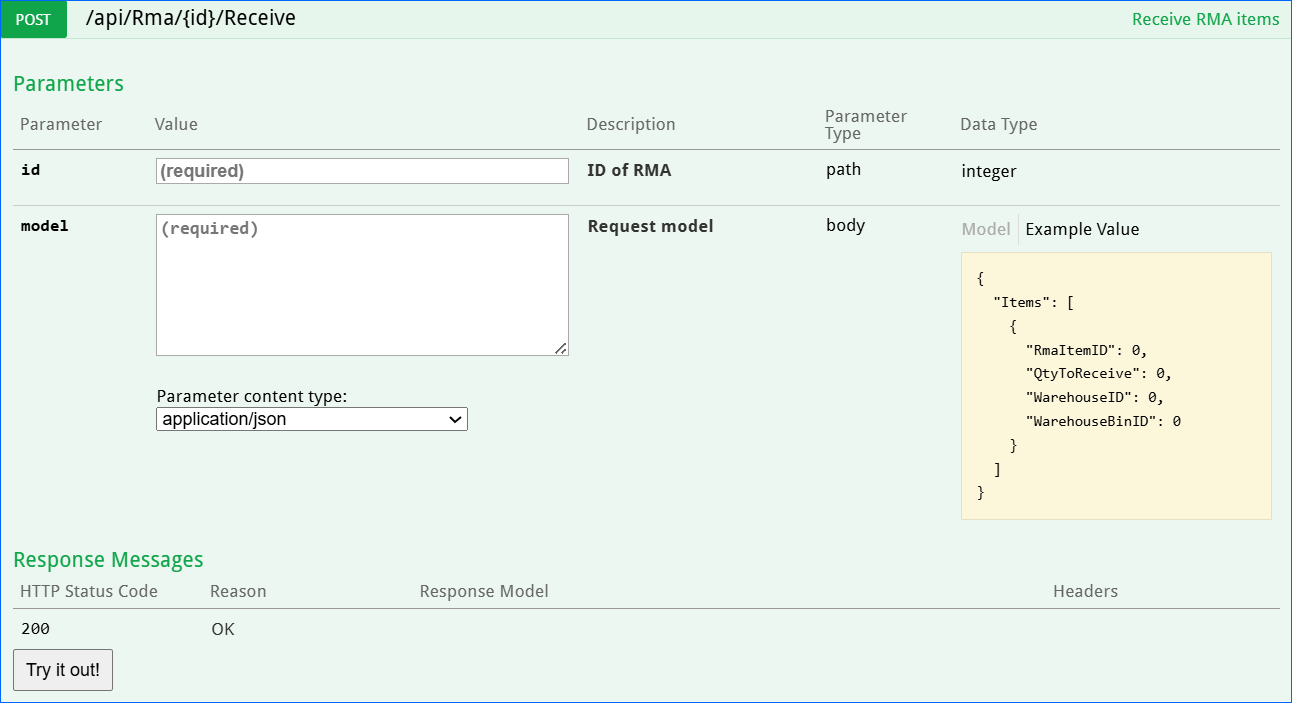Click the 'Parameter Type' column header
Screen dimensions: 1292x703
click(866, 125)
